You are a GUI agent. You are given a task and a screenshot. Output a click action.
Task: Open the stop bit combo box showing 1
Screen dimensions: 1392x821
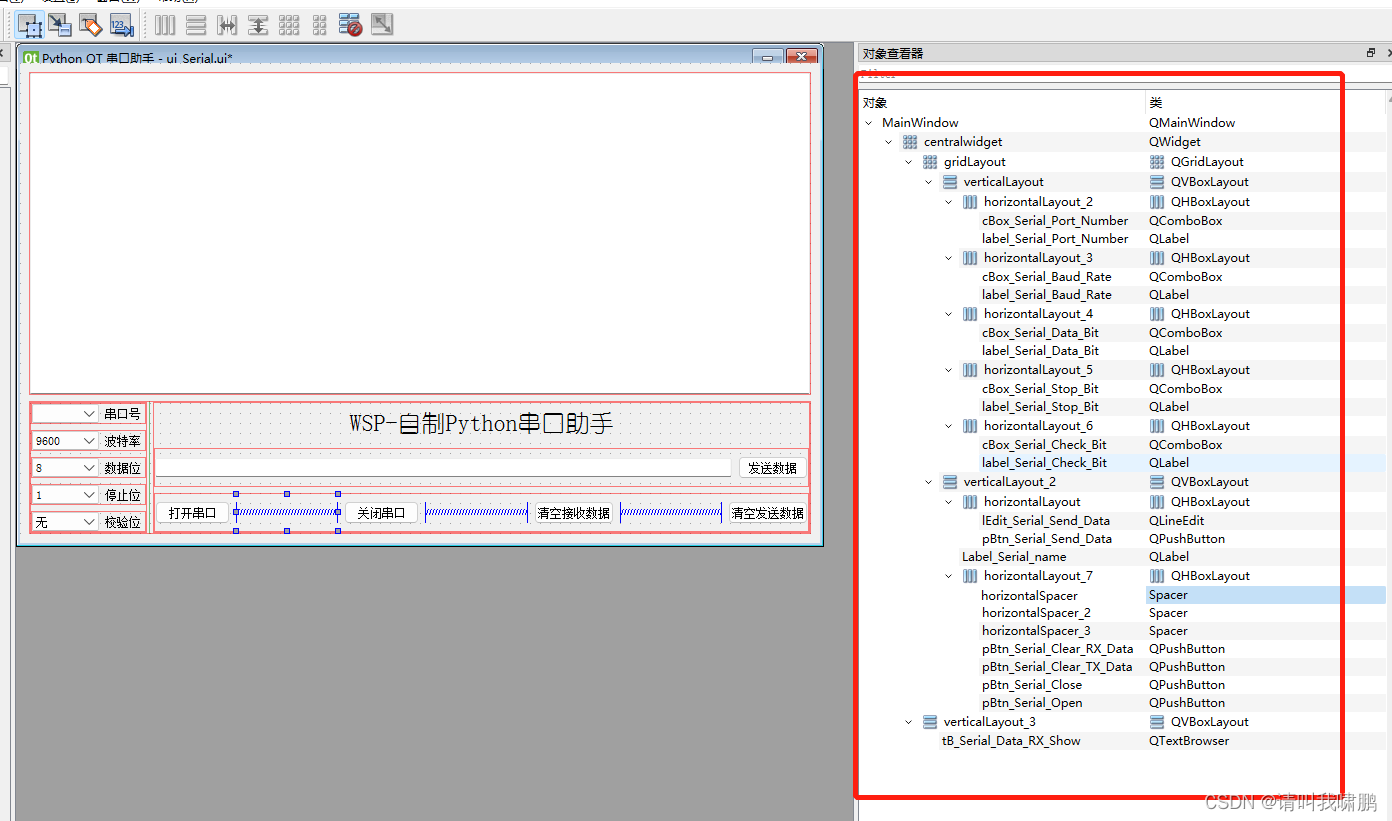(65, 495)
